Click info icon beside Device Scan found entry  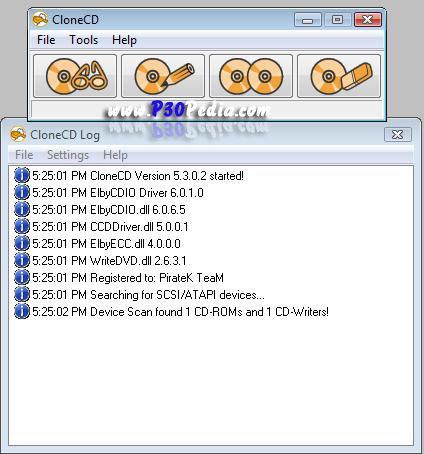pos(22,311)
